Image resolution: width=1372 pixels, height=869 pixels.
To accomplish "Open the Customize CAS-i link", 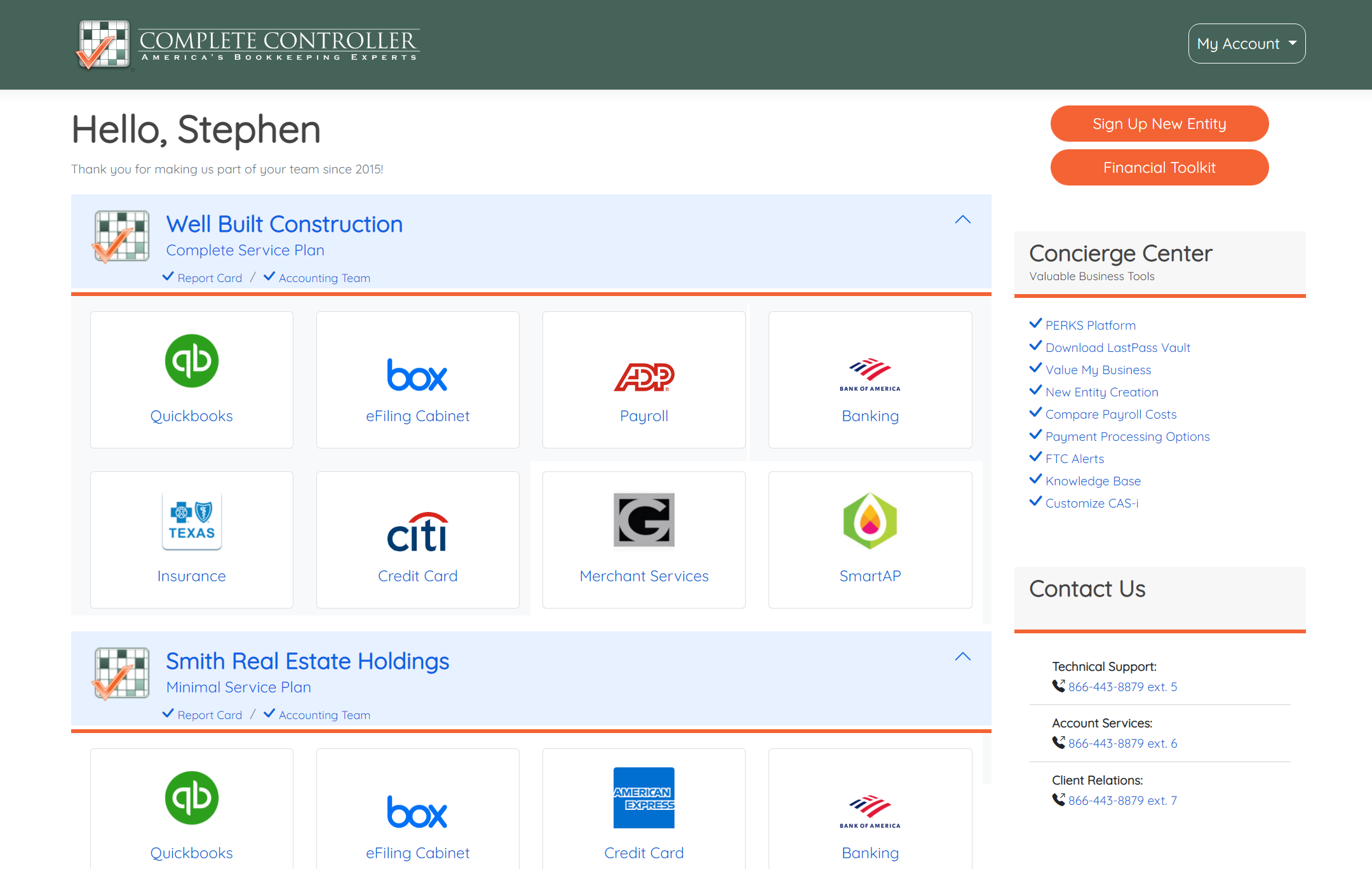I will point(1091,503).
